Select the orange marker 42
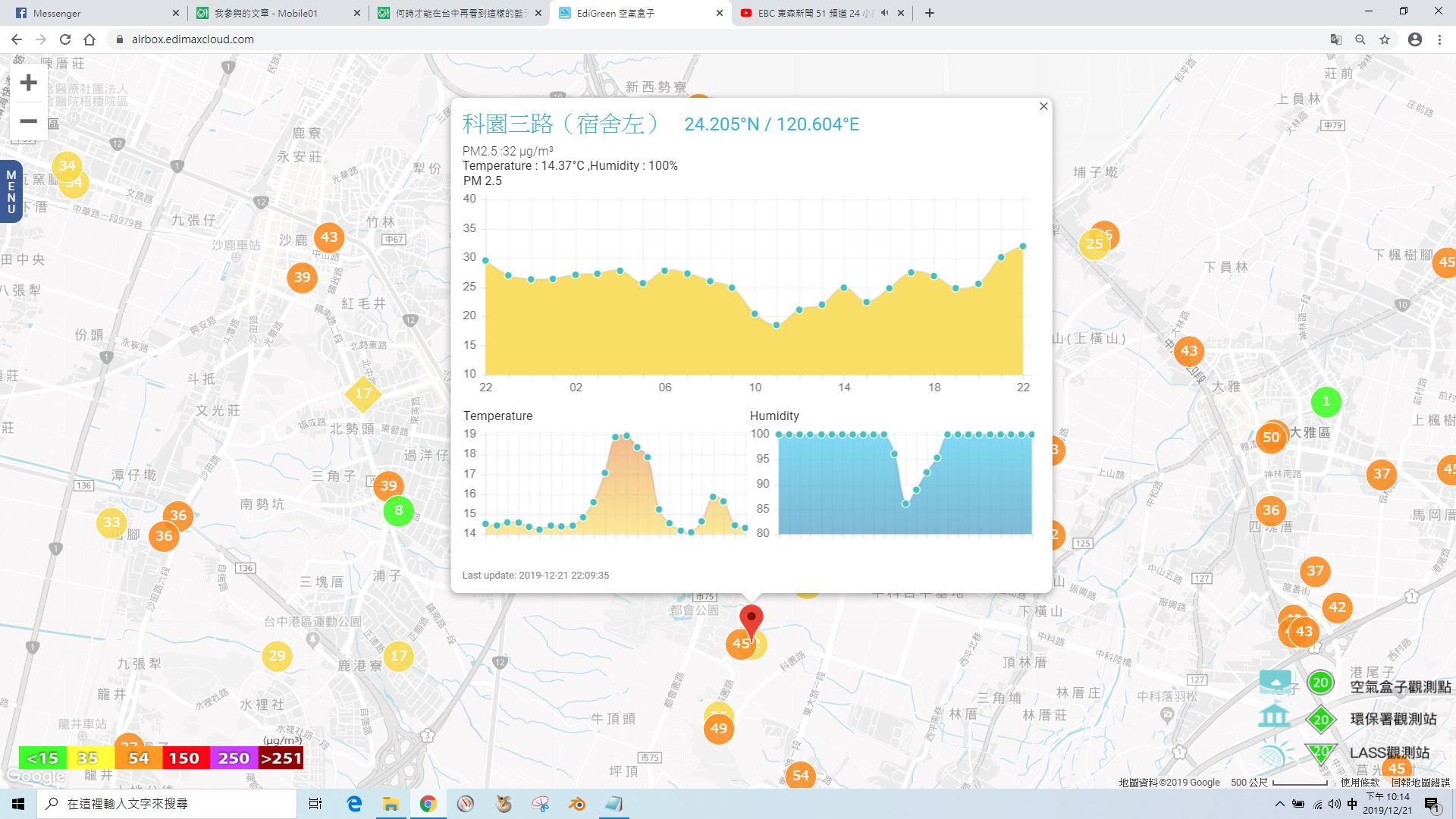The image size is (1456, 819). click(x=1337, y=607)
